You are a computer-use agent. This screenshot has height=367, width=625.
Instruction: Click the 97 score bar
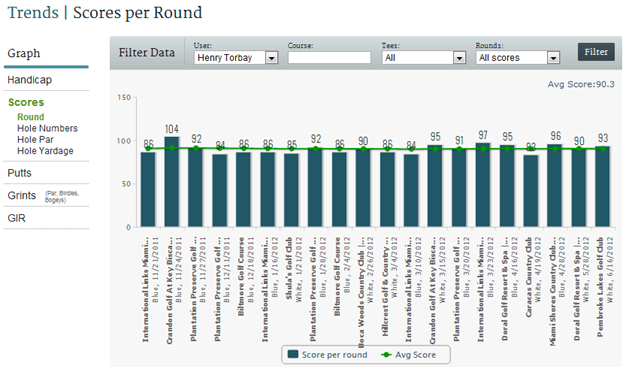tap(483, 185)
